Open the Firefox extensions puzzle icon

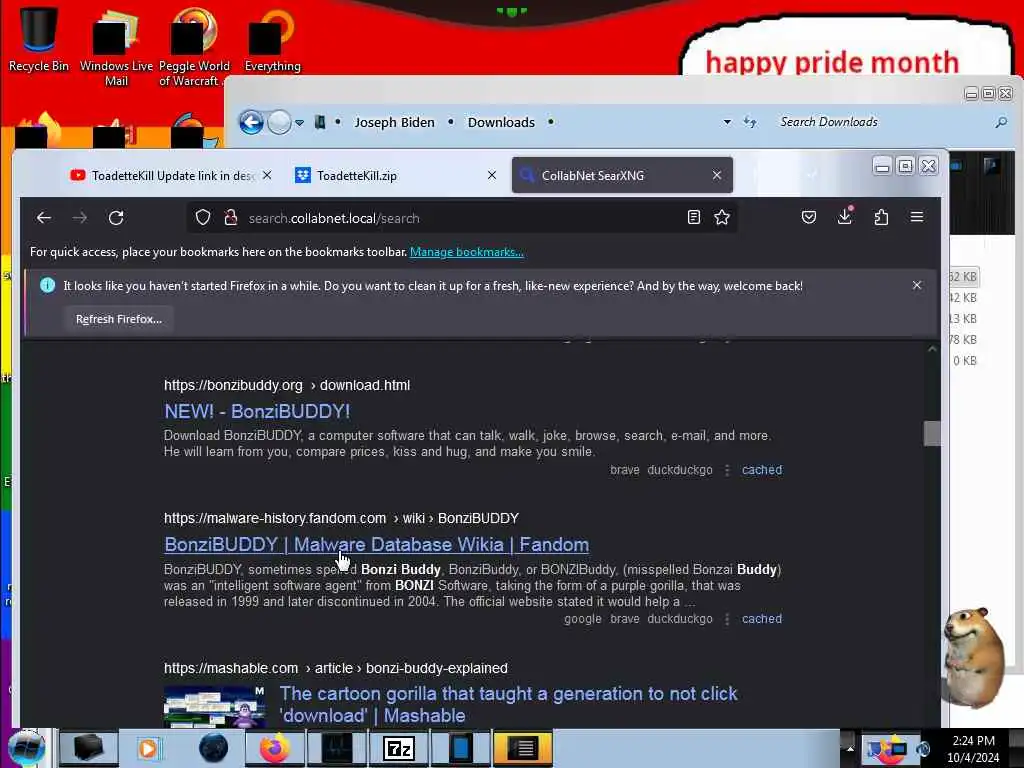881,217
